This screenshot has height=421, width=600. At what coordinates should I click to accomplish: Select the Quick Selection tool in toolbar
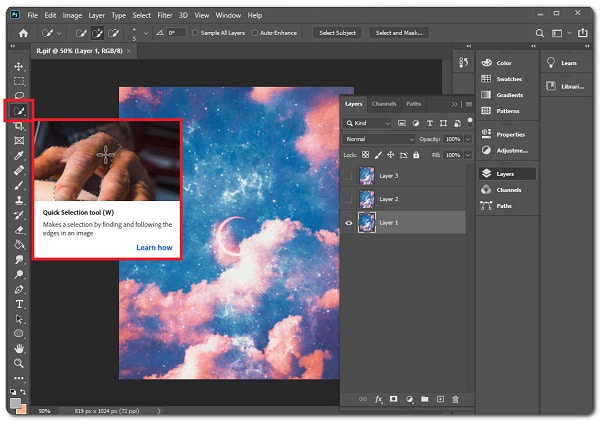coord(19,111)
